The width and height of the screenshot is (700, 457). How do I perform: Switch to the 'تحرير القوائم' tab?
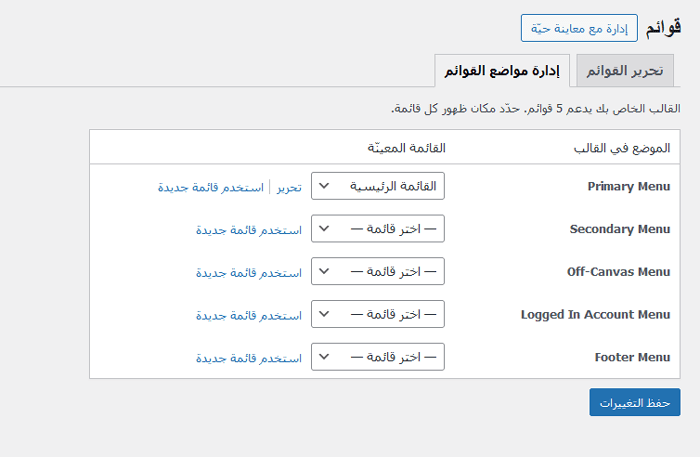625,71
